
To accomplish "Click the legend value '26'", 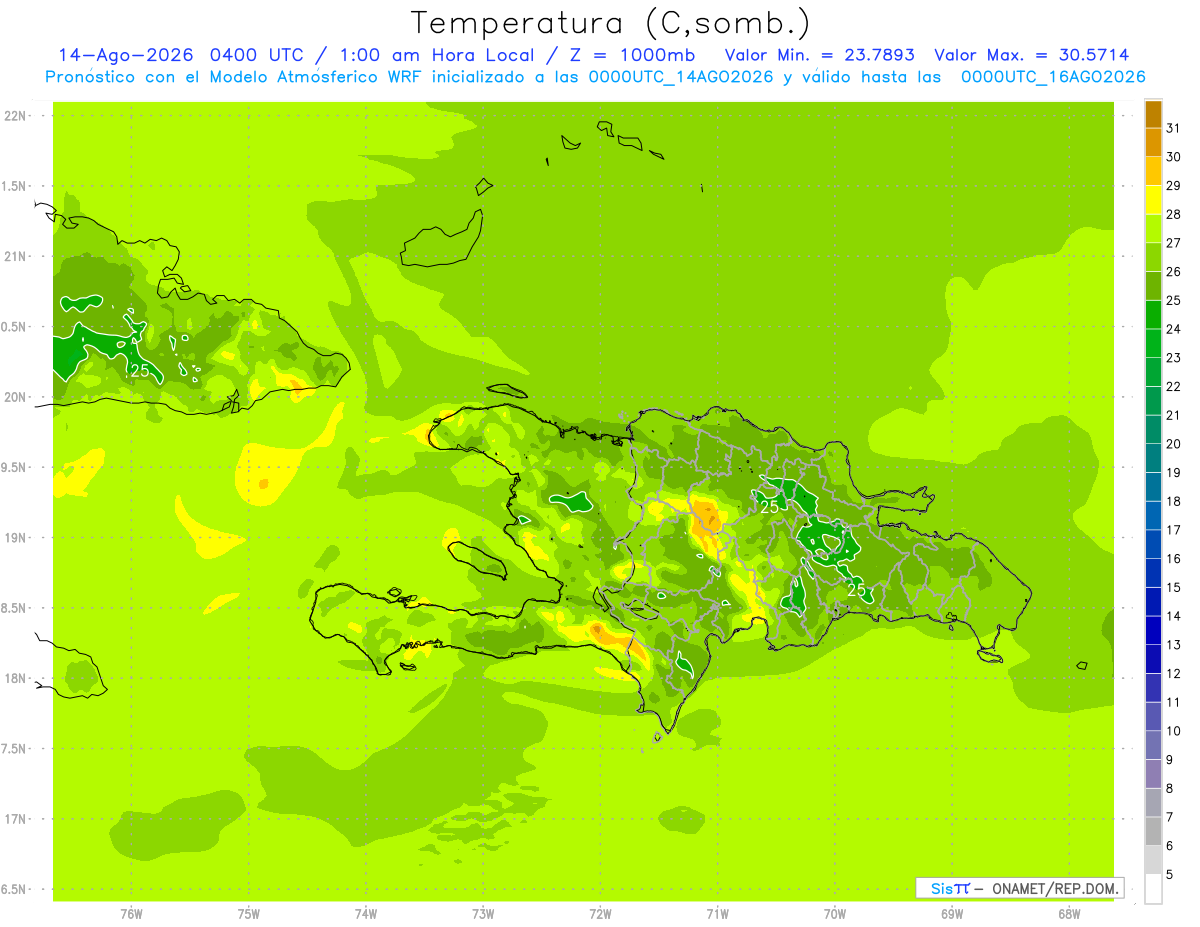I will [x=1174, y=272].
